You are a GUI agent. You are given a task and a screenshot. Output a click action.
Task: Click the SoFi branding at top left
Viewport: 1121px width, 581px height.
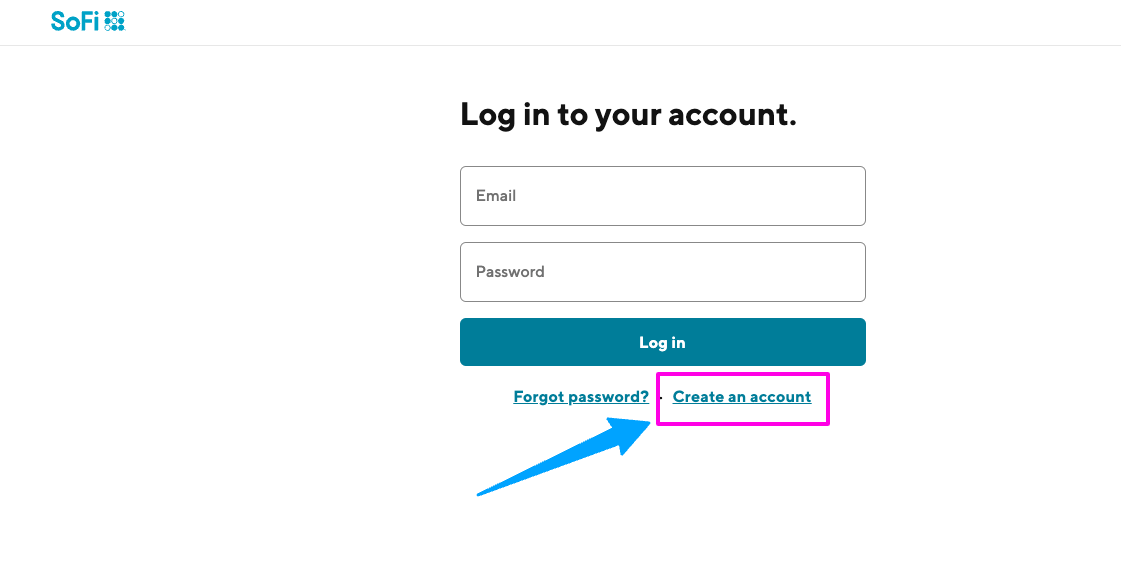(x=88, y=19)
